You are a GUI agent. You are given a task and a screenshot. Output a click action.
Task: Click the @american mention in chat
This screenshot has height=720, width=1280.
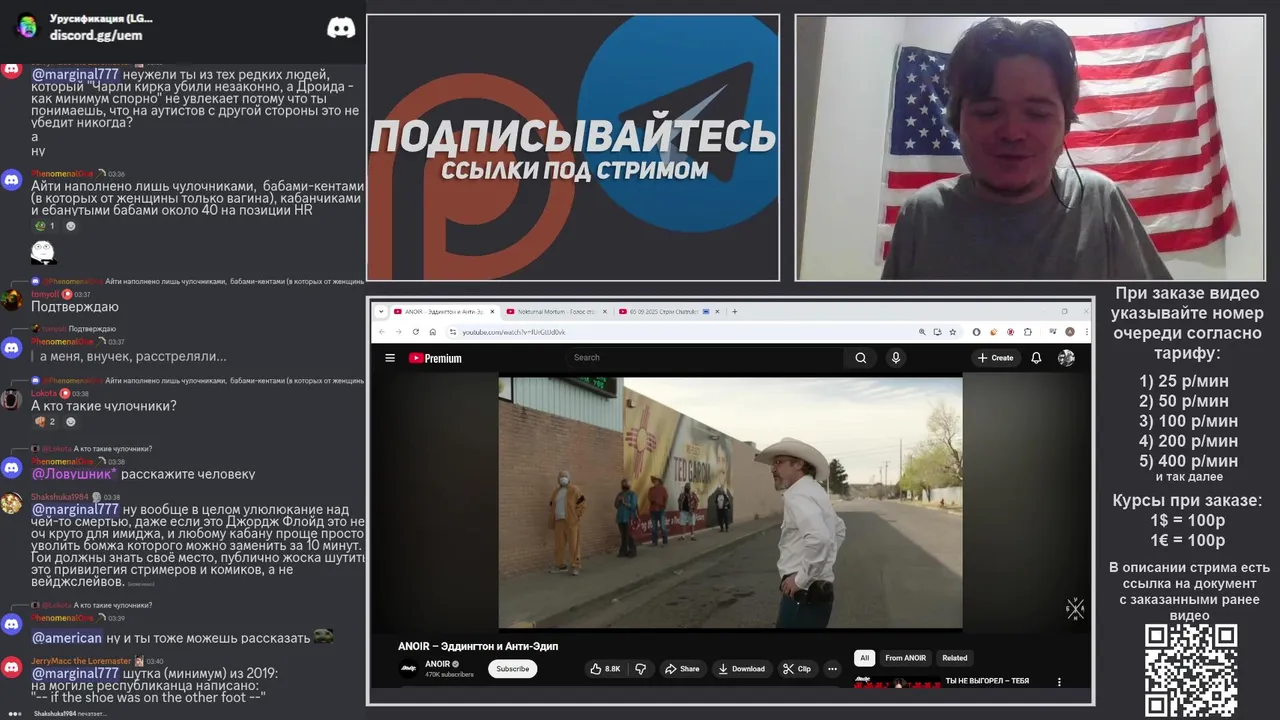tap(67, 638)
